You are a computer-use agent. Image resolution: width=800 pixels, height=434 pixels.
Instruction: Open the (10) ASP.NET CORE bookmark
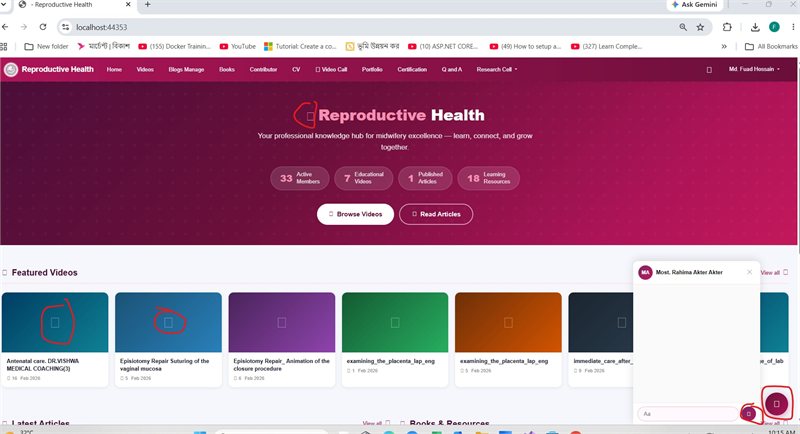(x=443, y=46)
